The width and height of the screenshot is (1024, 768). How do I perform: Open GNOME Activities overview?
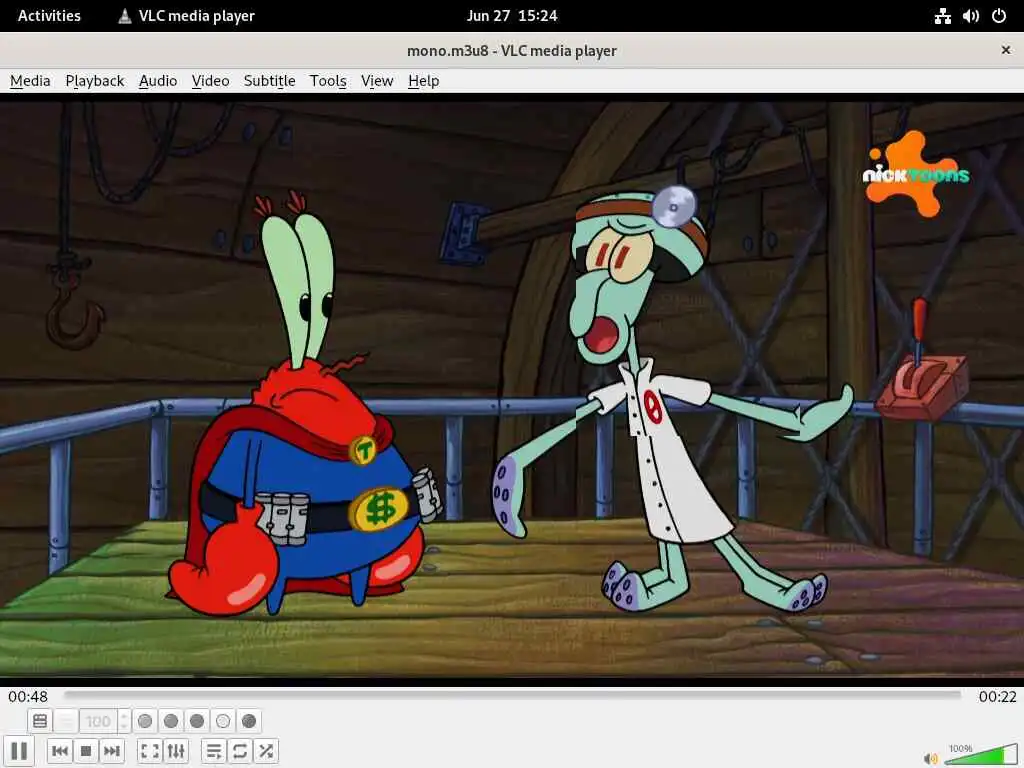[x=49, y=16]
